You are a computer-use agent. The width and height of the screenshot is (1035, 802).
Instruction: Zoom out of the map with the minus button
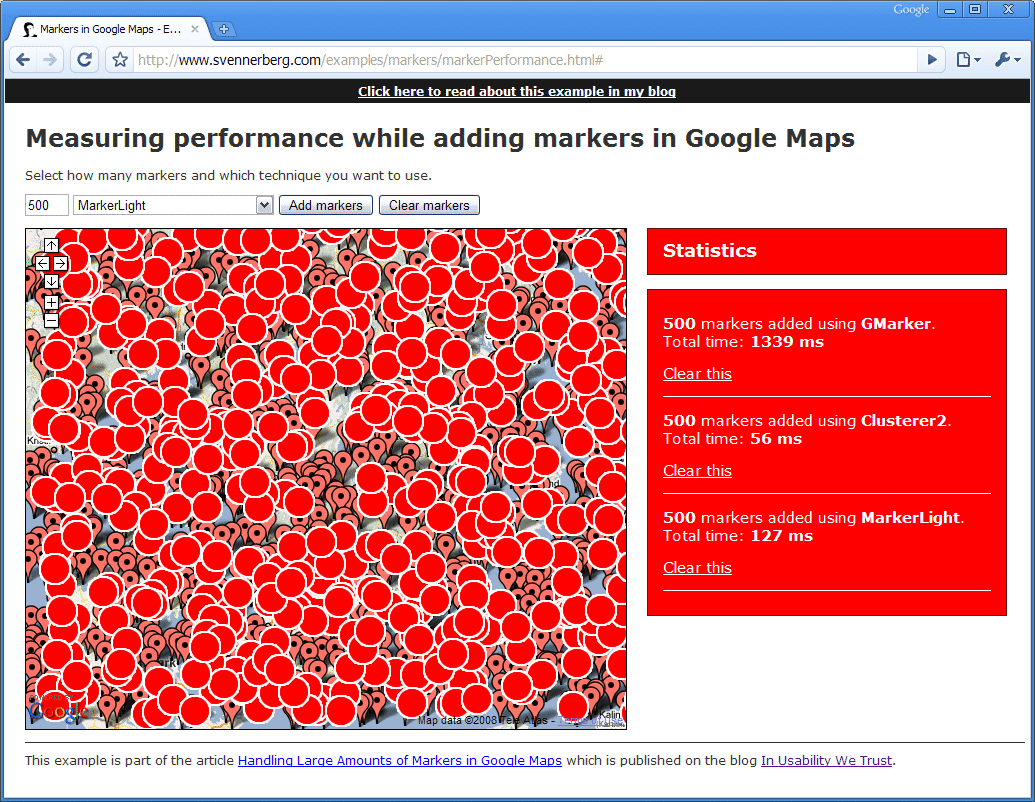(x=50, y=320)
